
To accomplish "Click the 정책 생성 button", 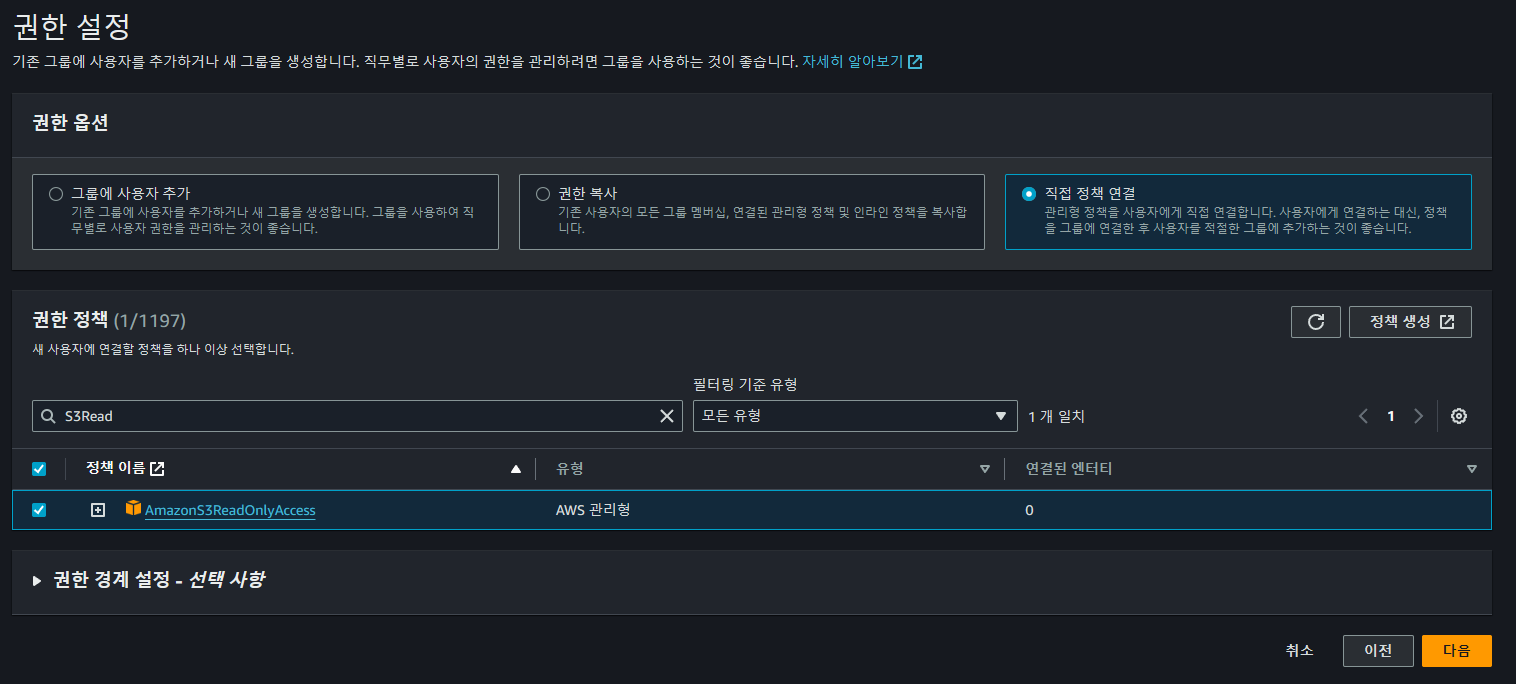I will click(x=1410, y=322).
